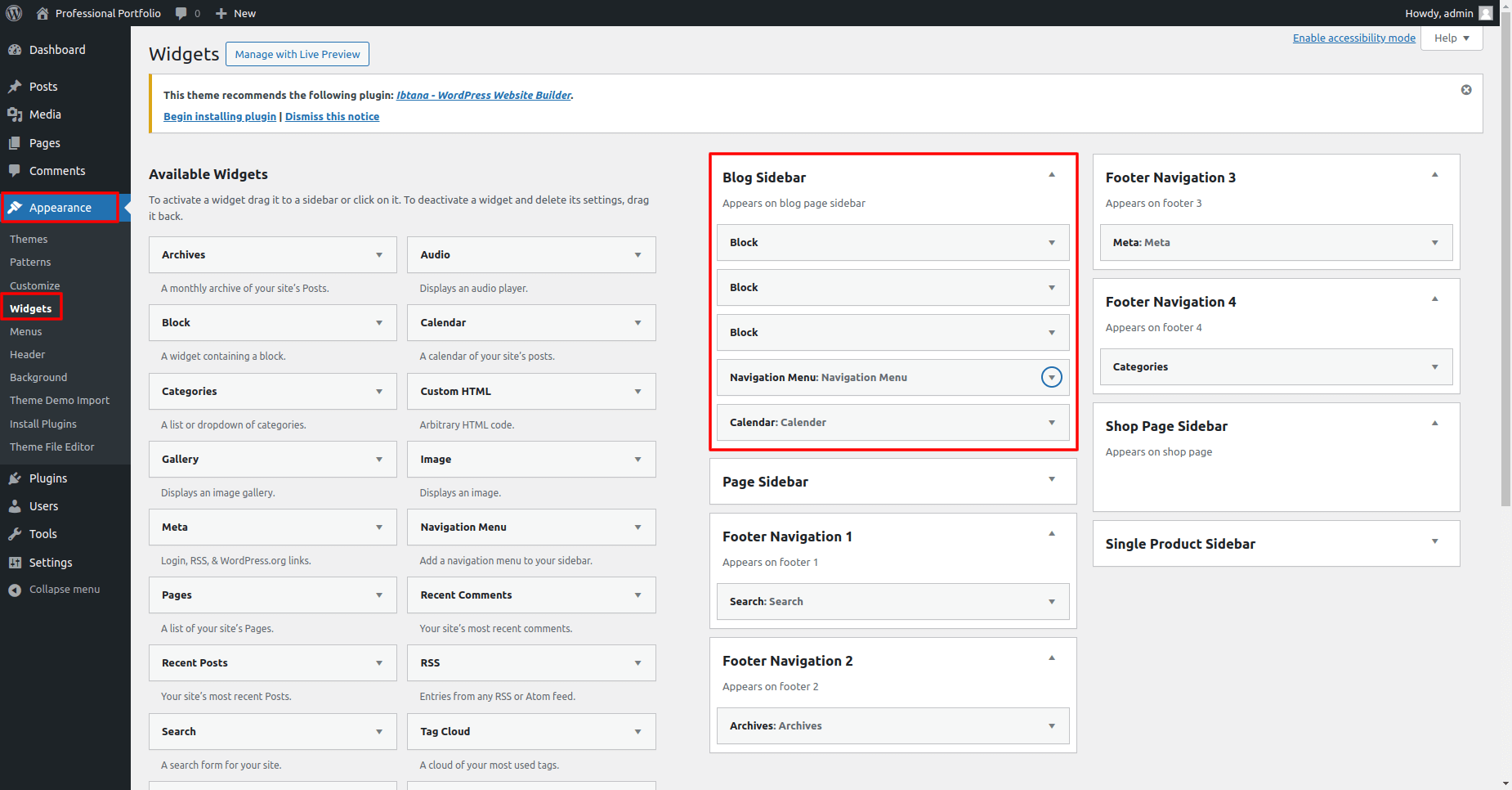Go to Menus under Appearance
This screenshot has width=1512, height=790.
click(26, 332)
